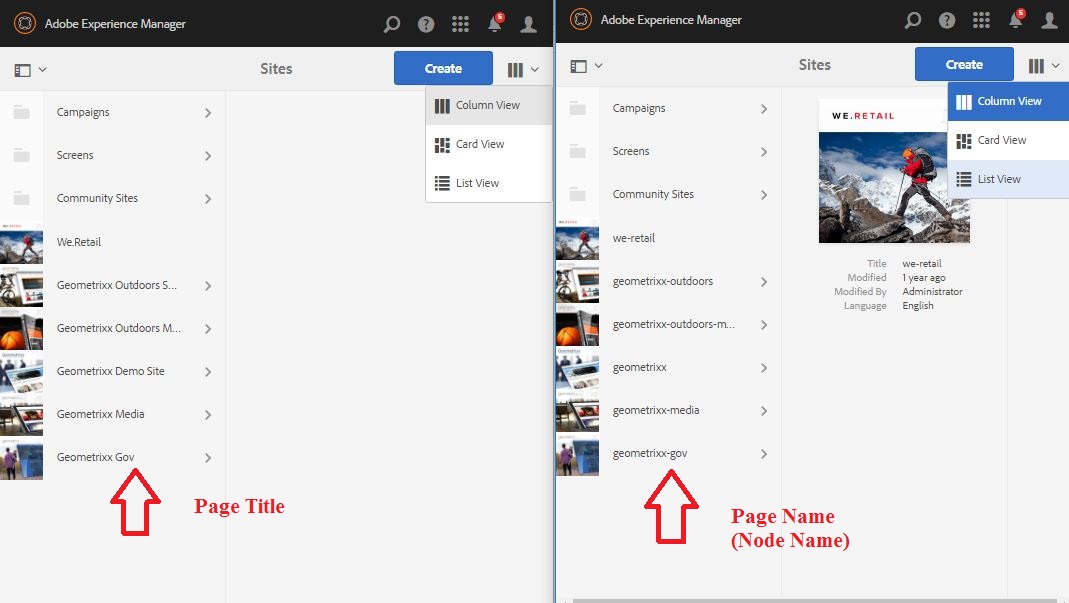Click Create button in left window

tap(443, 68)
